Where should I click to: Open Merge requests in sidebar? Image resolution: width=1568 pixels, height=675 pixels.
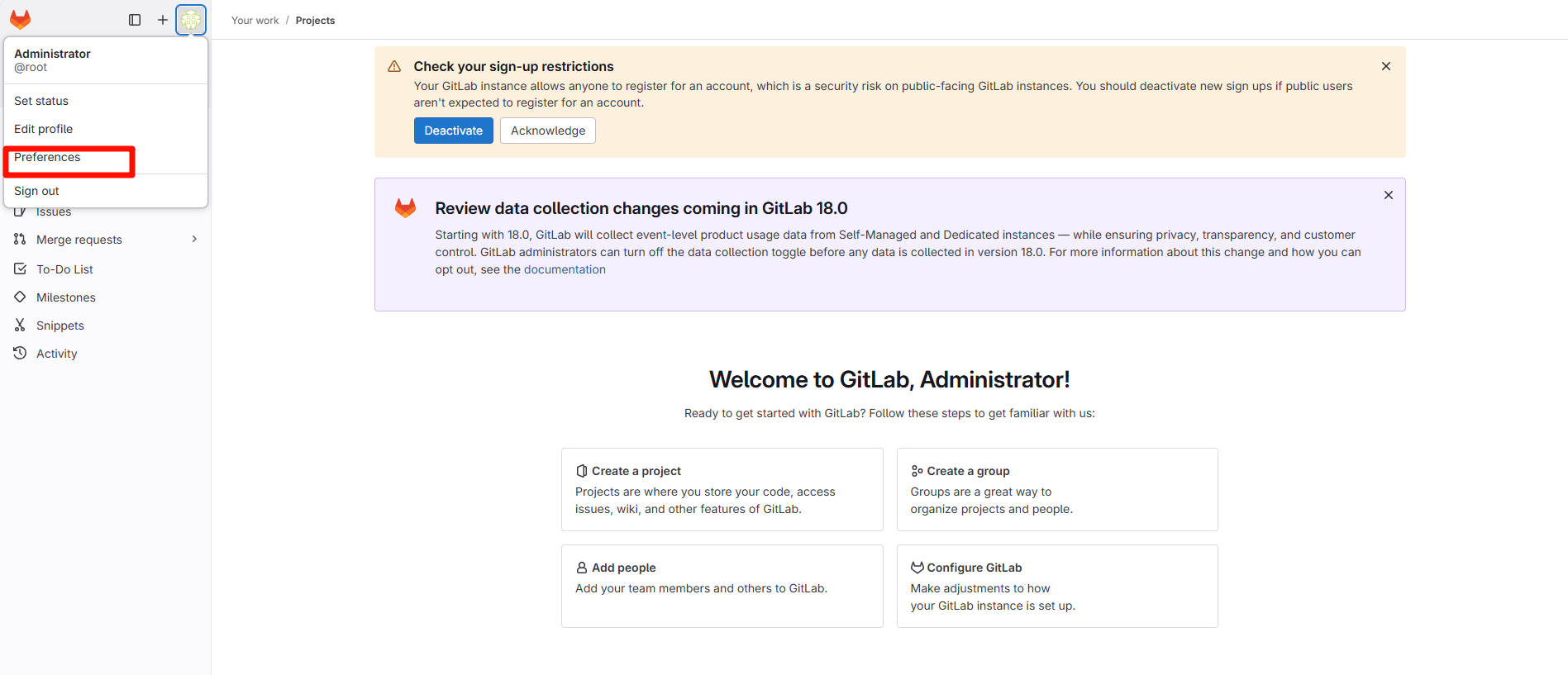pos(106,240)
